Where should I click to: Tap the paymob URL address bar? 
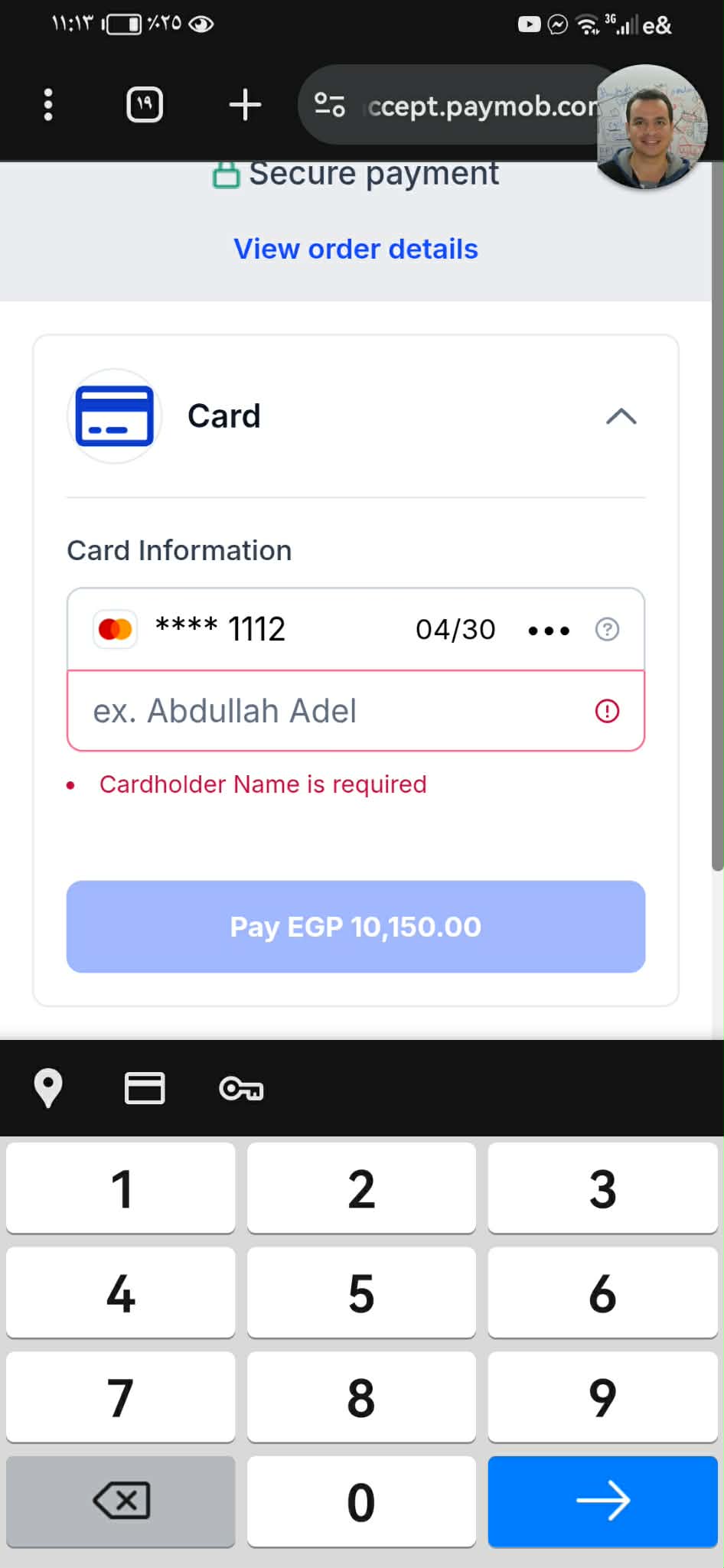[x=478, y=106]
